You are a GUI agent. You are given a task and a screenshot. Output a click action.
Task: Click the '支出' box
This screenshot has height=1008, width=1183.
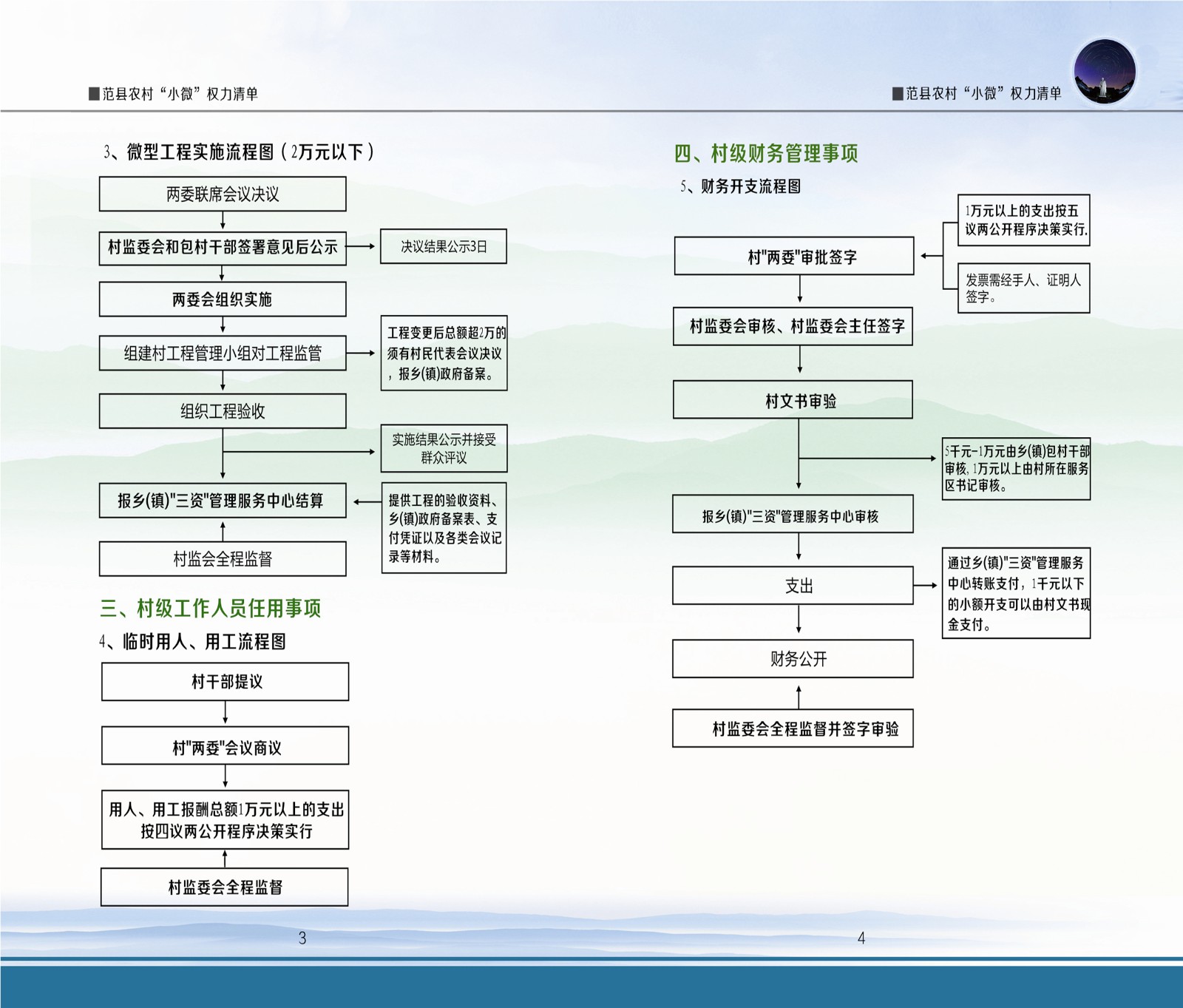(793, 585)
